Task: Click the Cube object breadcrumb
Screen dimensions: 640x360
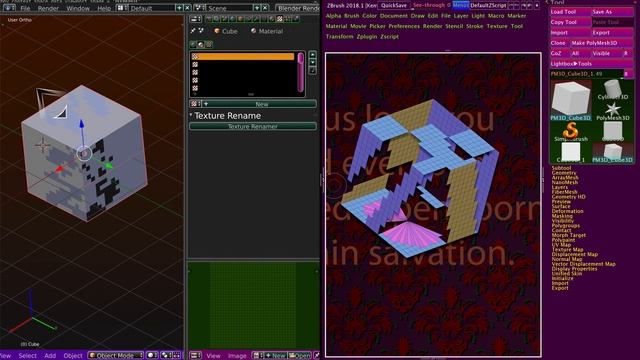Action: click(x=226, y=31)
